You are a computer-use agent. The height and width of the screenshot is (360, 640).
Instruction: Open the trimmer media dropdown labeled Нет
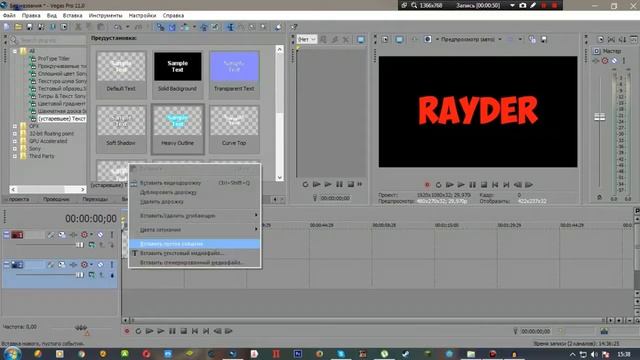pyautogui.click(x=307, y=40)
